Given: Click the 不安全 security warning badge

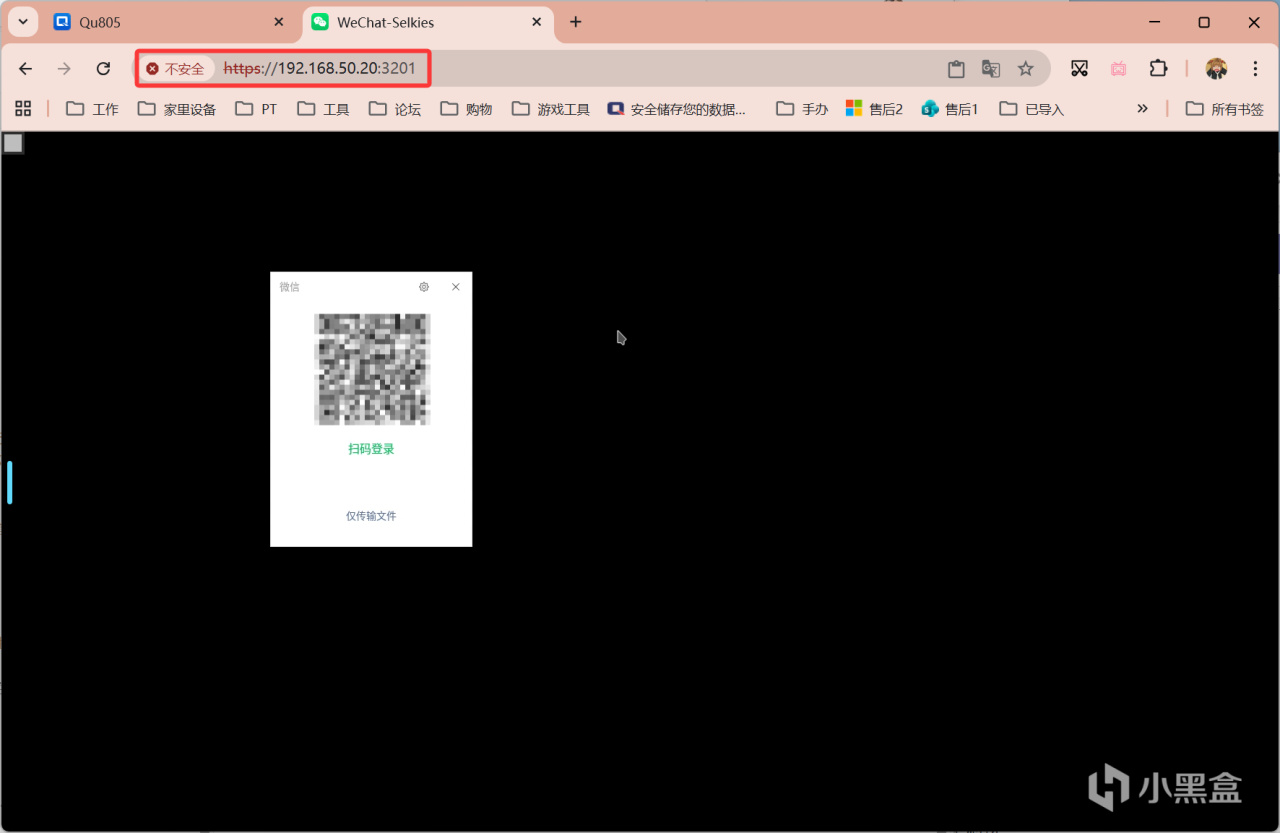Looking at the screenshot, I should pyautogui.click(x=175, y=69).
